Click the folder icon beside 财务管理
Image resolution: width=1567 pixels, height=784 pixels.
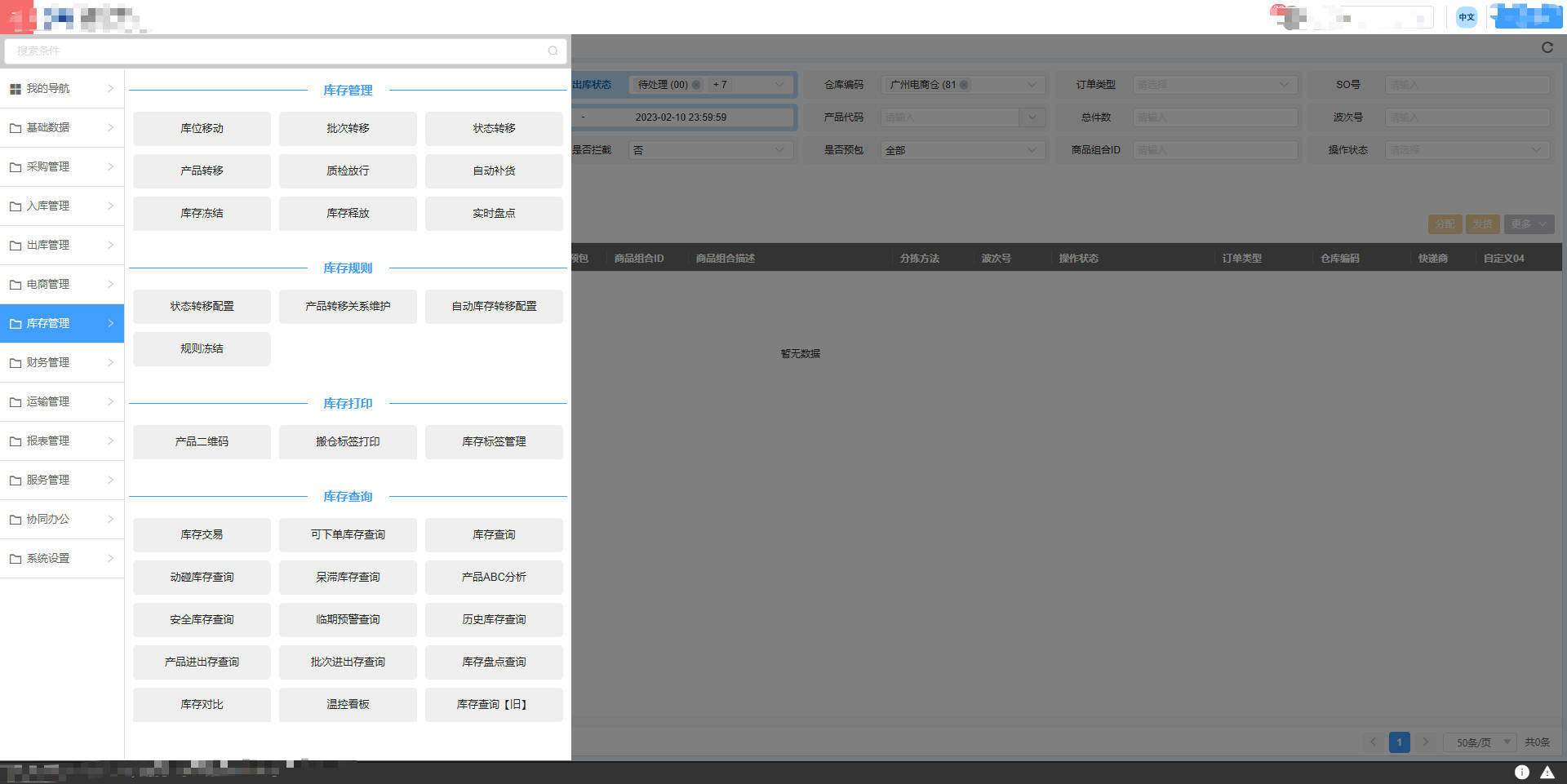point(16,363)
